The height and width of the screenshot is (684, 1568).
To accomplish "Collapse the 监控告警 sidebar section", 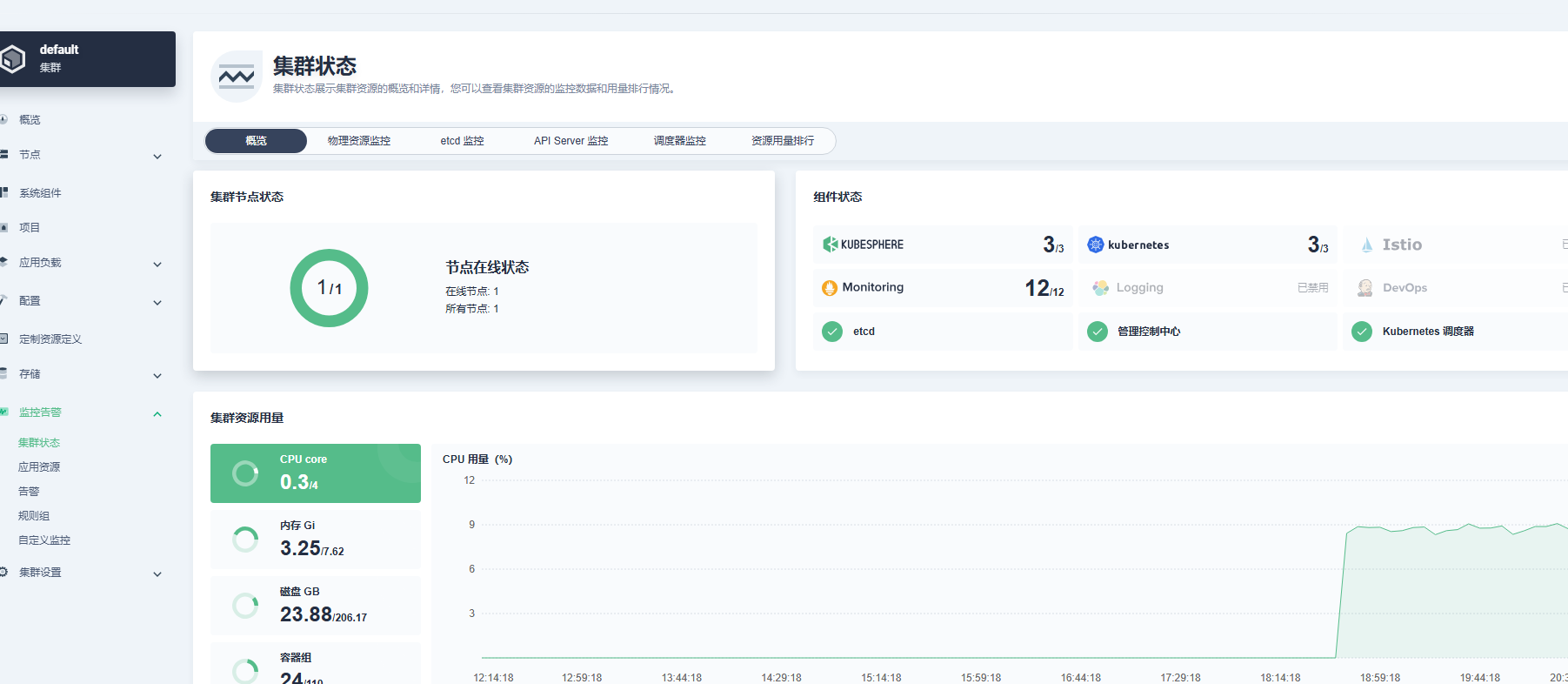I will [157, 414].
